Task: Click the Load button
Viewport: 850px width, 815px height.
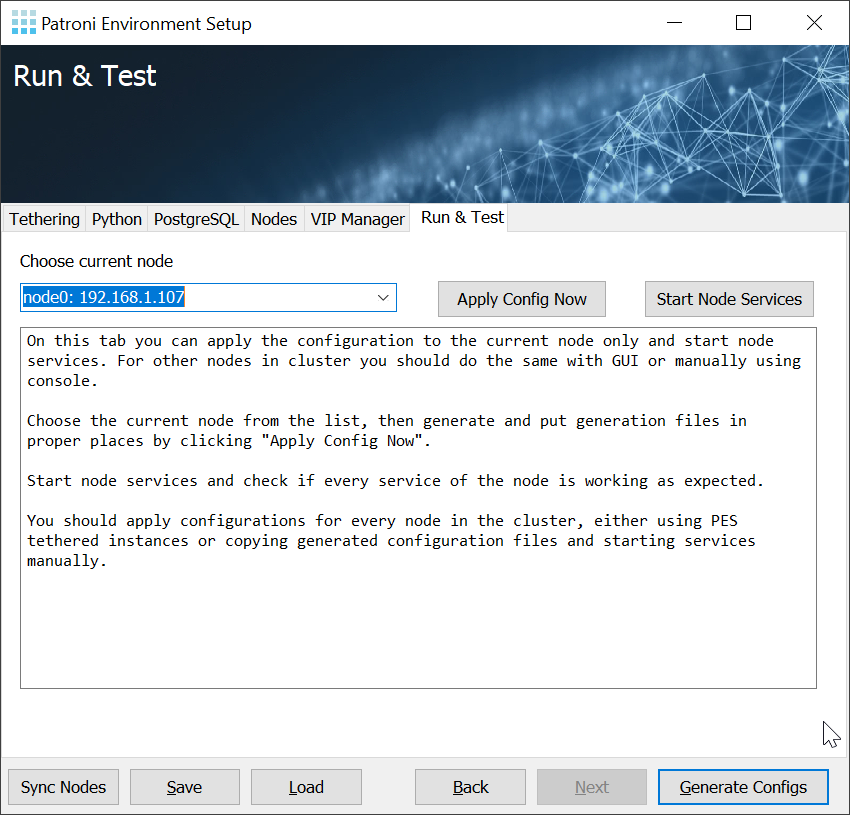Action: [x=306, y=787]
